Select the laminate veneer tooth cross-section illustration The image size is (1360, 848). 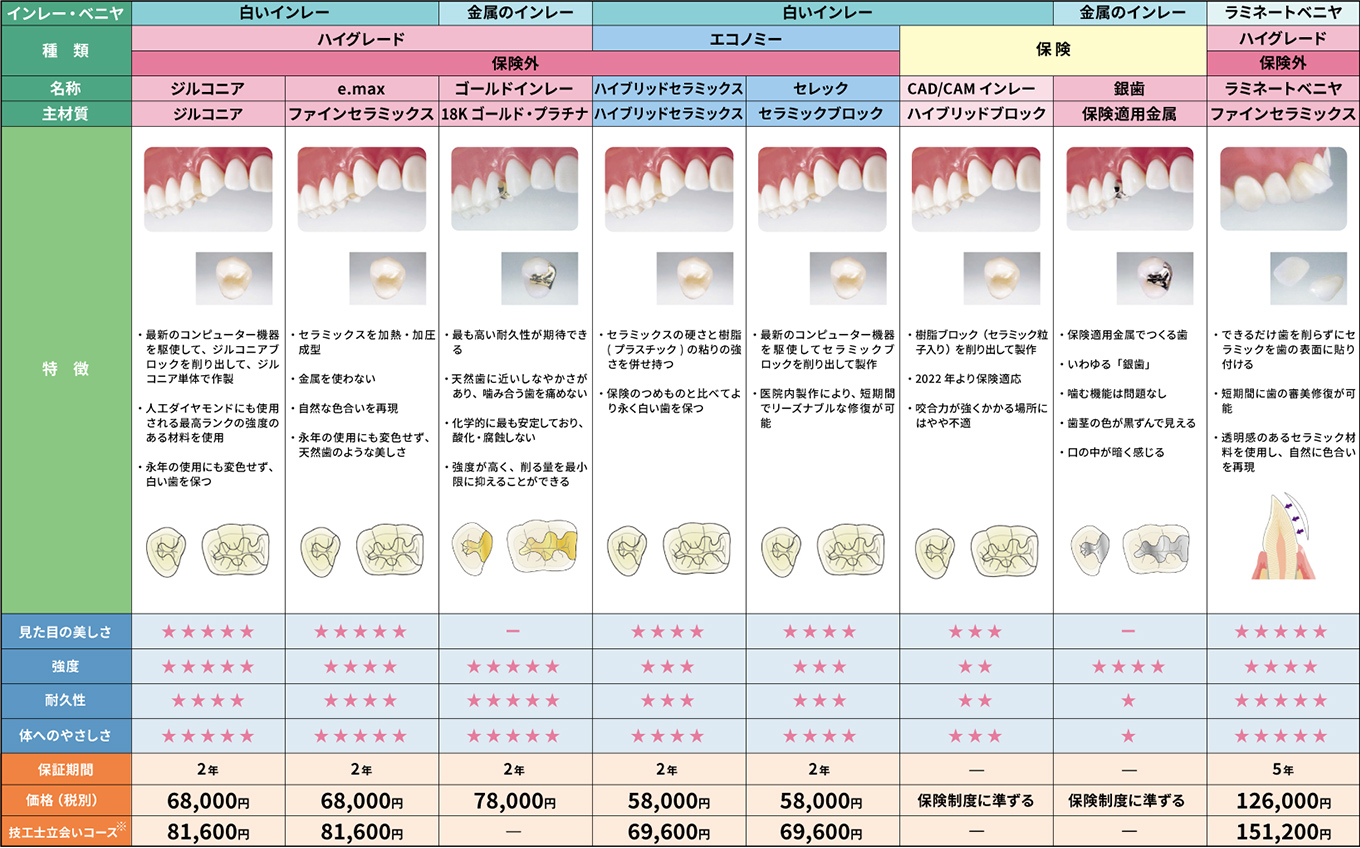(x=1283, y=536)
